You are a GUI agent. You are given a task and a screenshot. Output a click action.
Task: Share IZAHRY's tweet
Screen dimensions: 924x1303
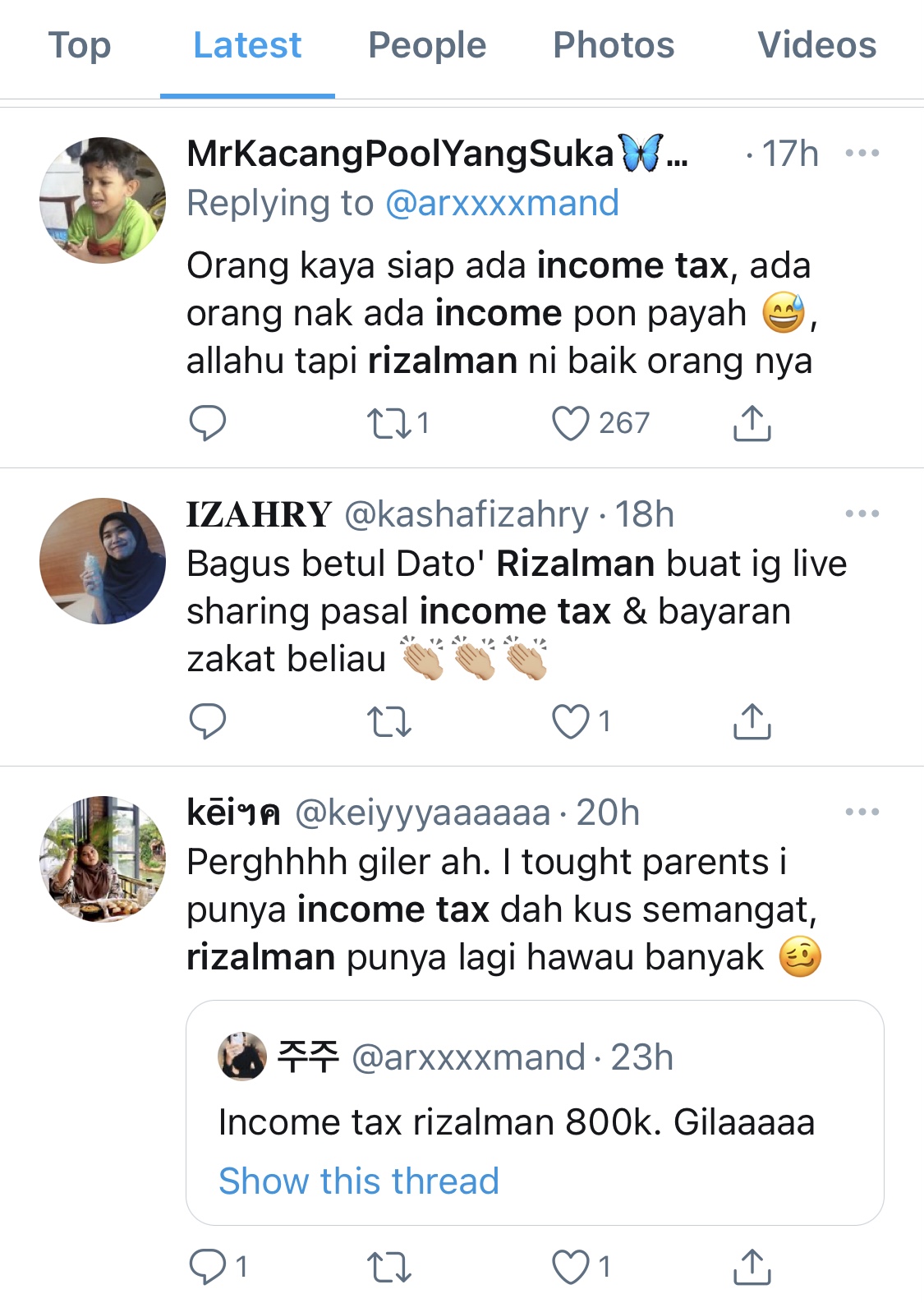pyautogui.click(x=752, y=721)
